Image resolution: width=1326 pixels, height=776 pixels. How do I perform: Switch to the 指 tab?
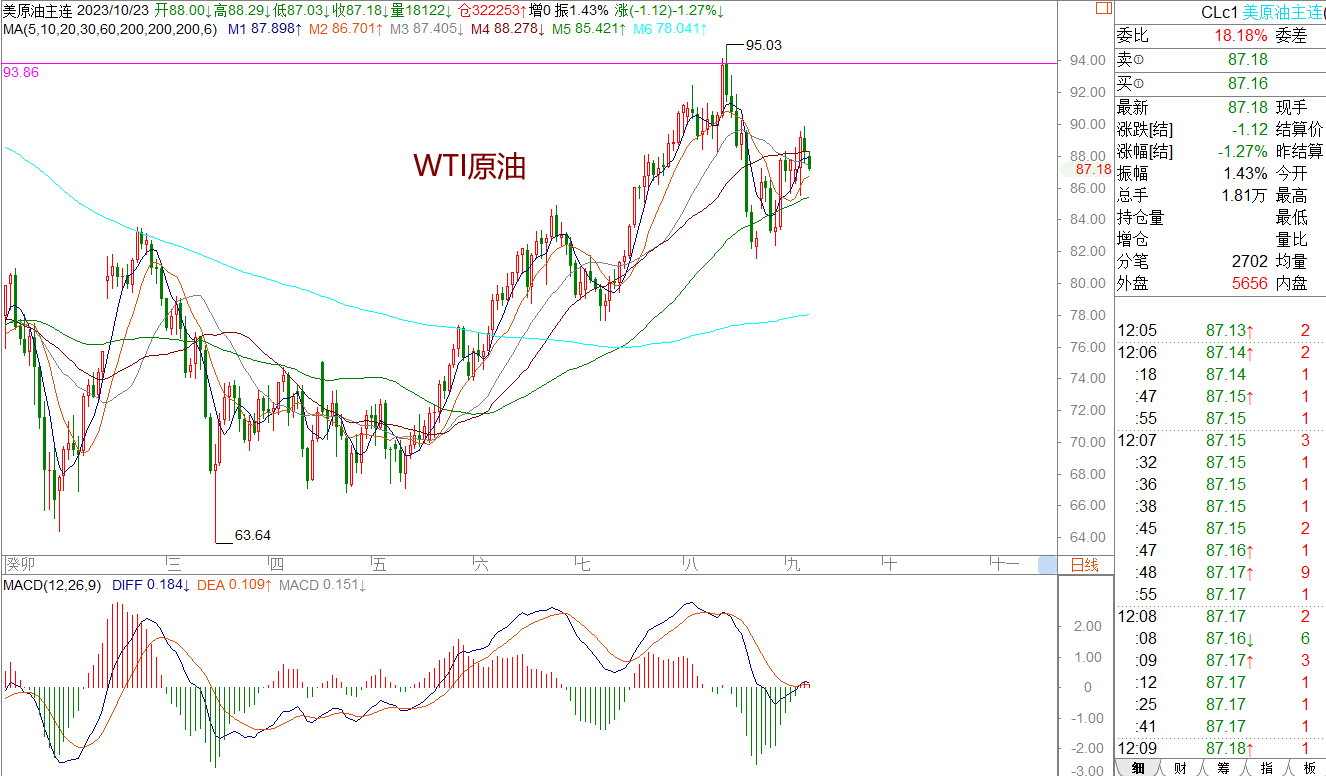tap(1267, 767)
